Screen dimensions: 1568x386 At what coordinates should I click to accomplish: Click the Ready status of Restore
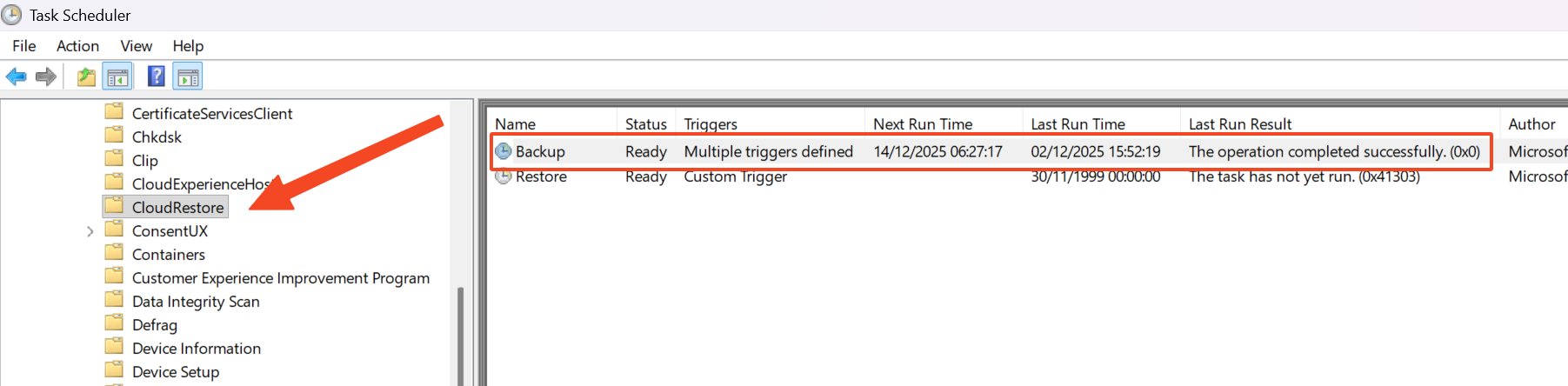tap(646, 176)
